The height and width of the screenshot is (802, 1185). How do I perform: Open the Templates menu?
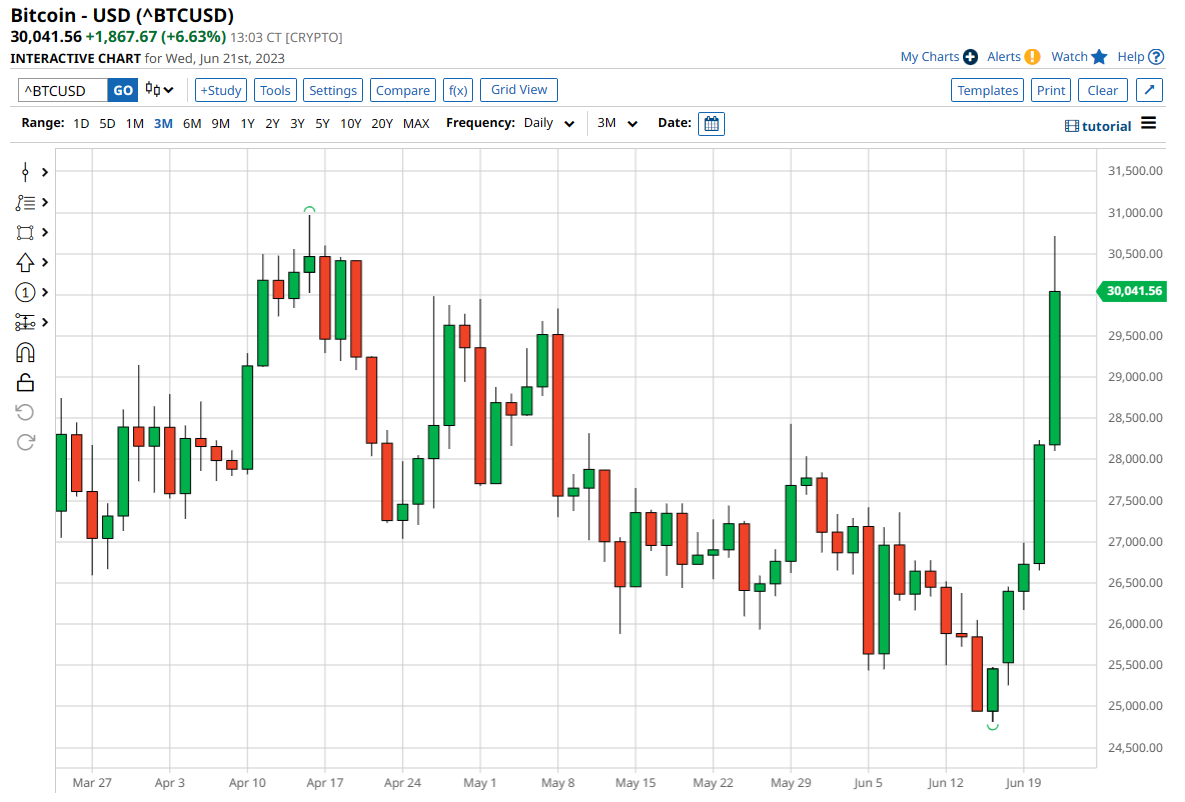click(987, 90)
